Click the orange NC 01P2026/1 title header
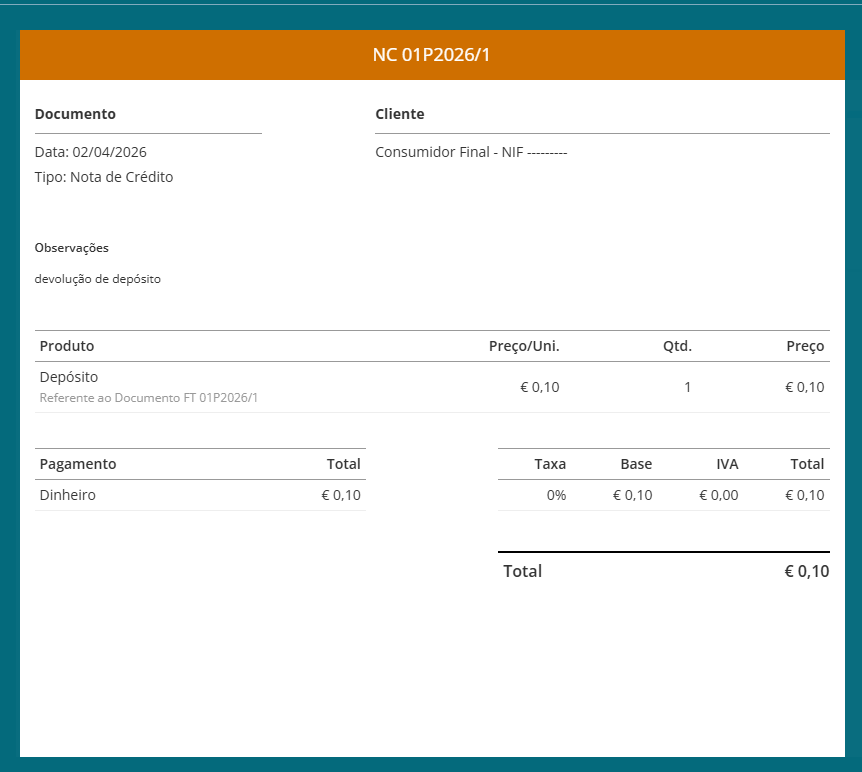The height and width of the screenshot is (772, 862). coord(432,55)
